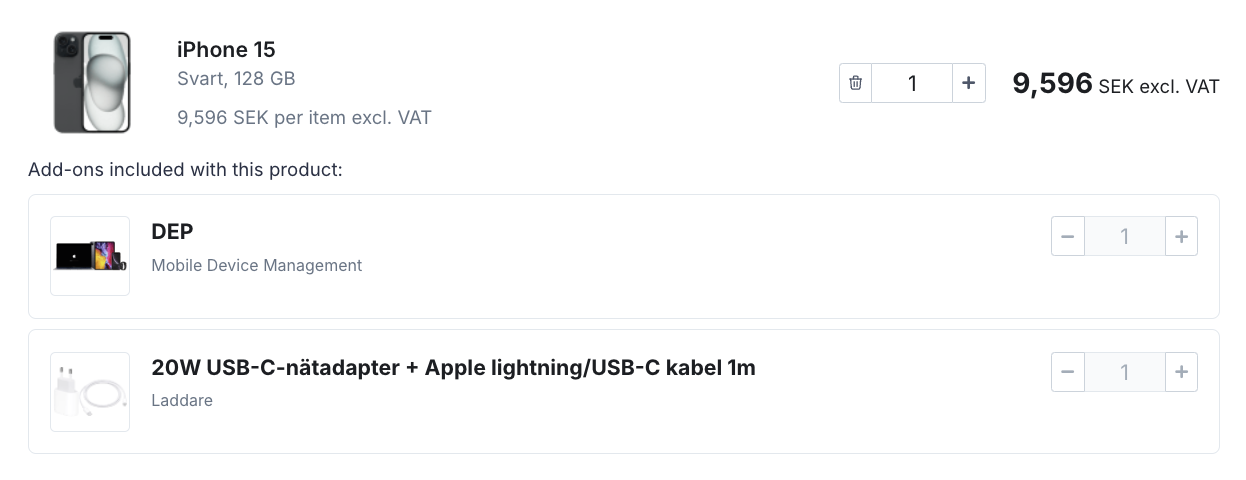
Task: Open the charger and cable thumbnail image
Action: point(90,392)
